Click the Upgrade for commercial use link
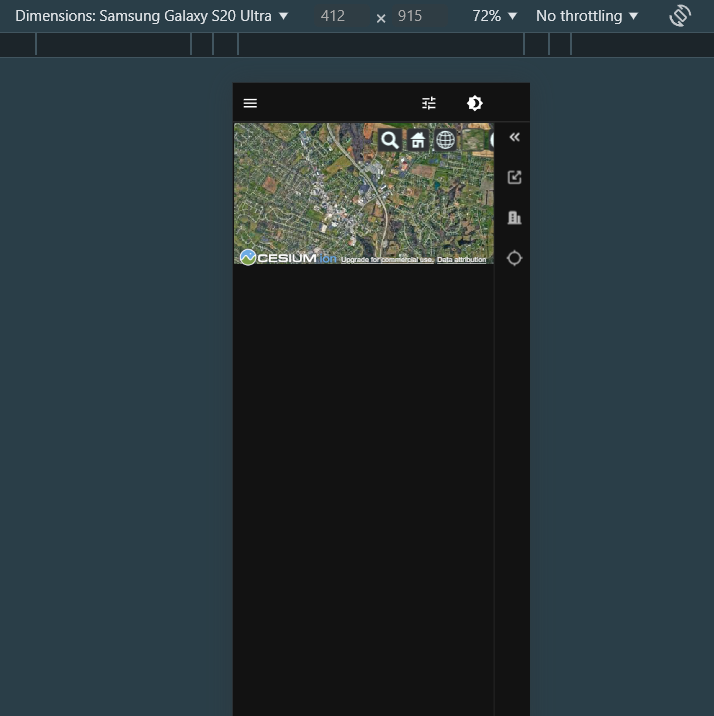This screenshot has width=714, height=716. (x=387, y=259)
